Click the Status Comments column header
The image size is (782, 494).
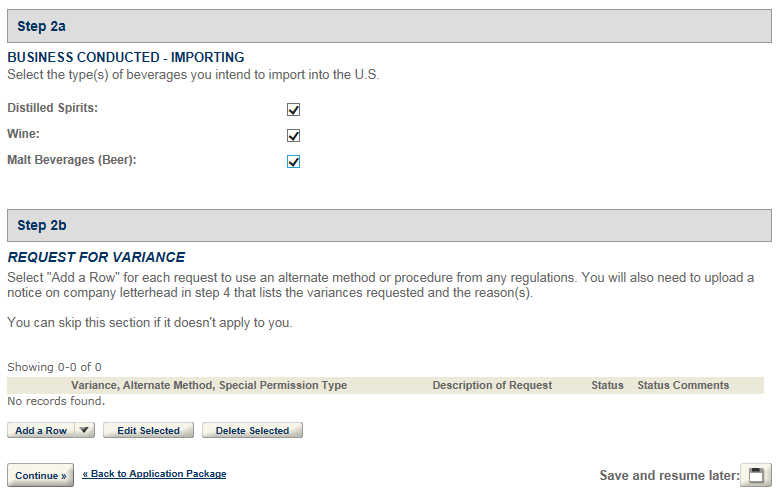[x=683, y=385]
